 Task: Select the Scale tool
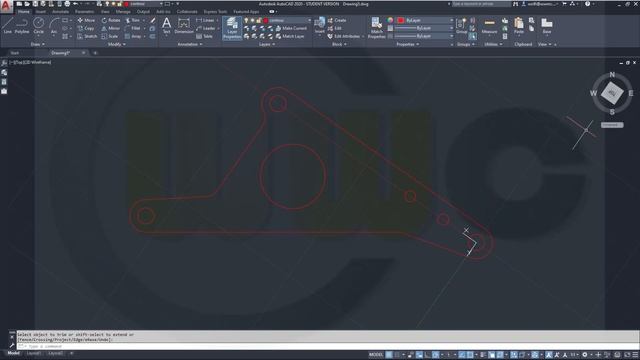pyautogui.click(x=109, y=36)
